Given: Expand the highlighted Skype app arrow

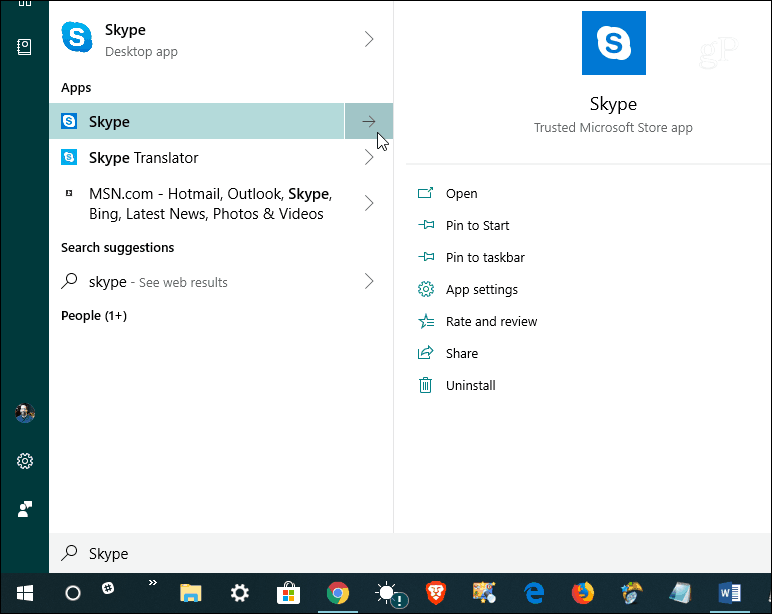Looking at the screenshot, I should (x=369, y=121).
